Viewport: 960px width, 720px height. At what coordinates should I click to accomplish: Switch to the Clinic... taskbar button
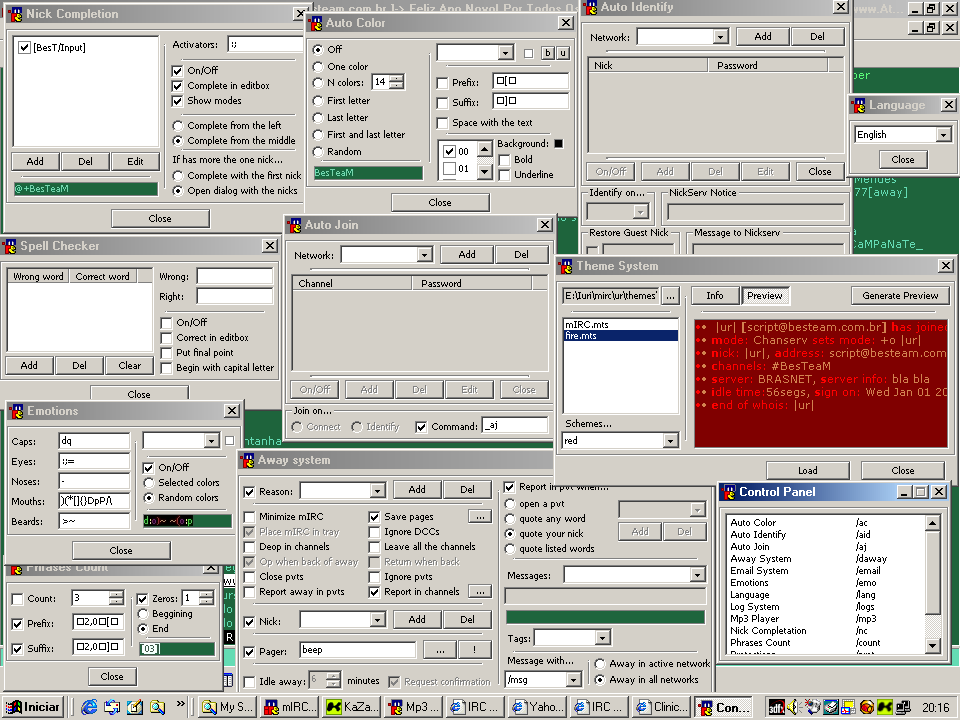click(x=661, y=707)
